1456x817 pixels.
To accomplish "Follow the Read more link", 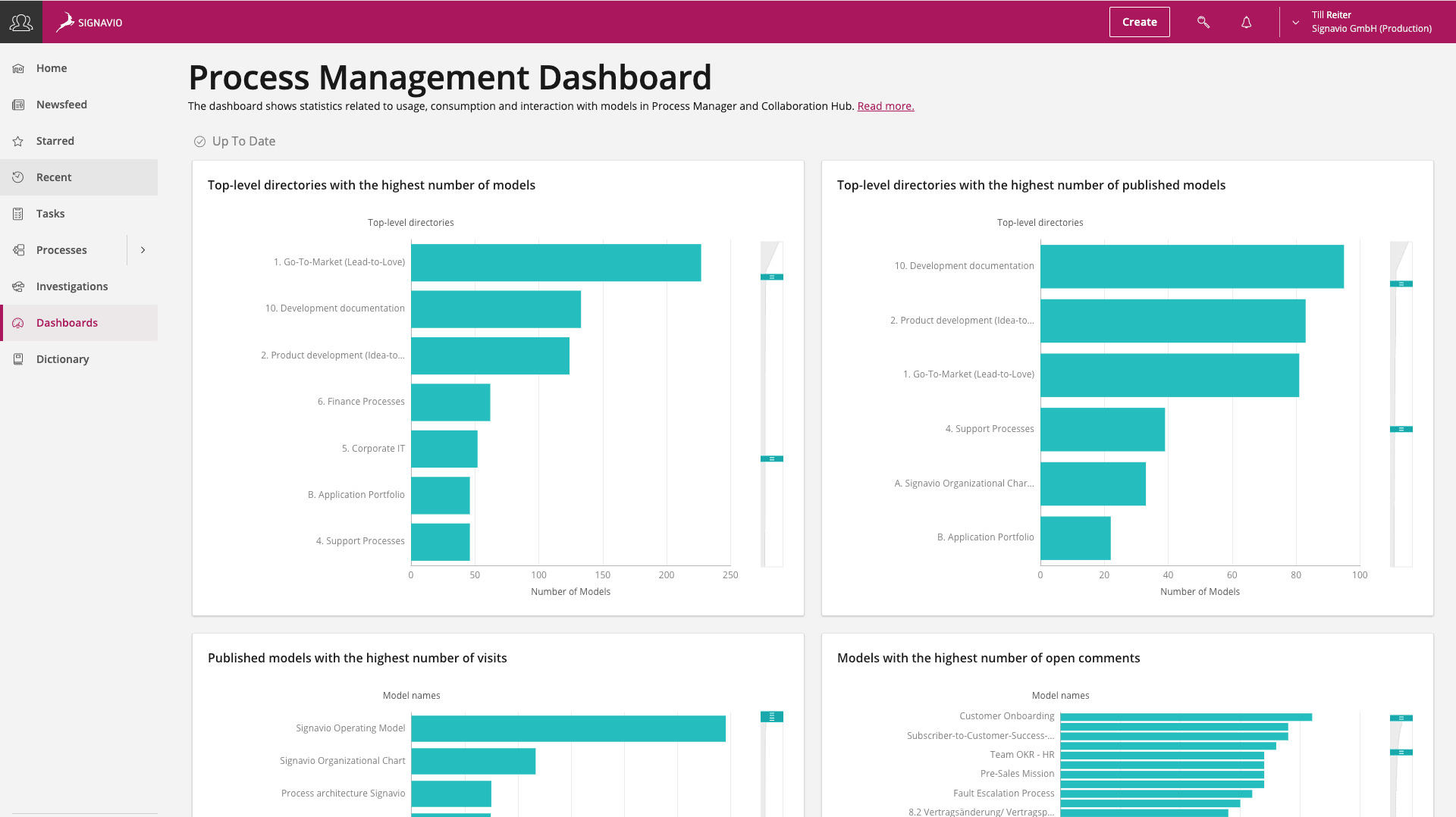I will (885, 106).
